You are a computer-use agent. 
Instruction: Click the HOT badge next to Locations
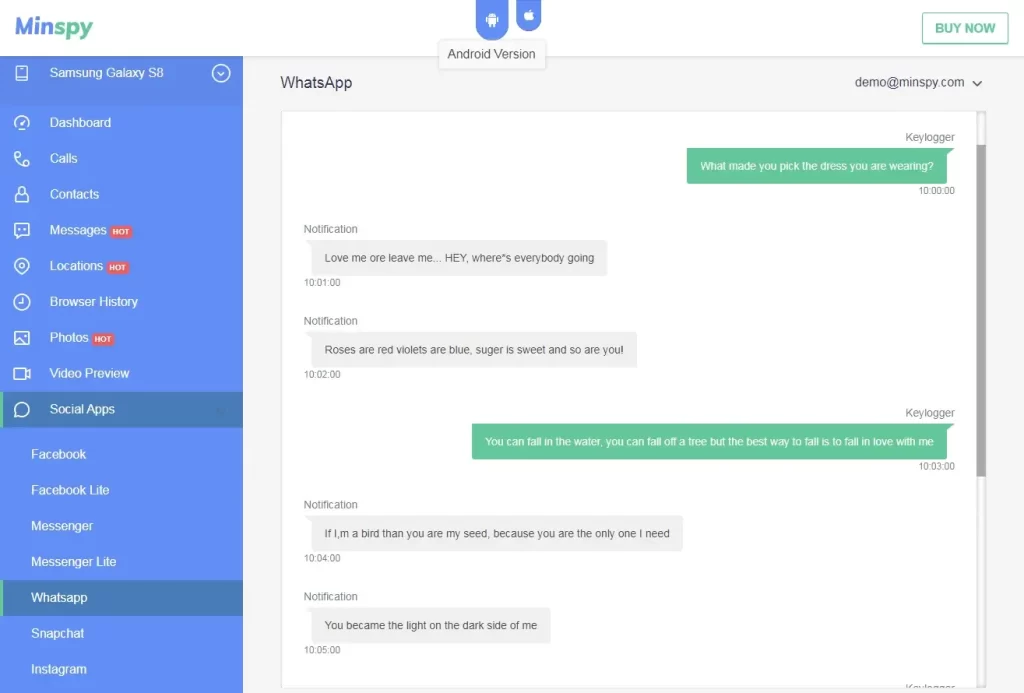(118, 267)
